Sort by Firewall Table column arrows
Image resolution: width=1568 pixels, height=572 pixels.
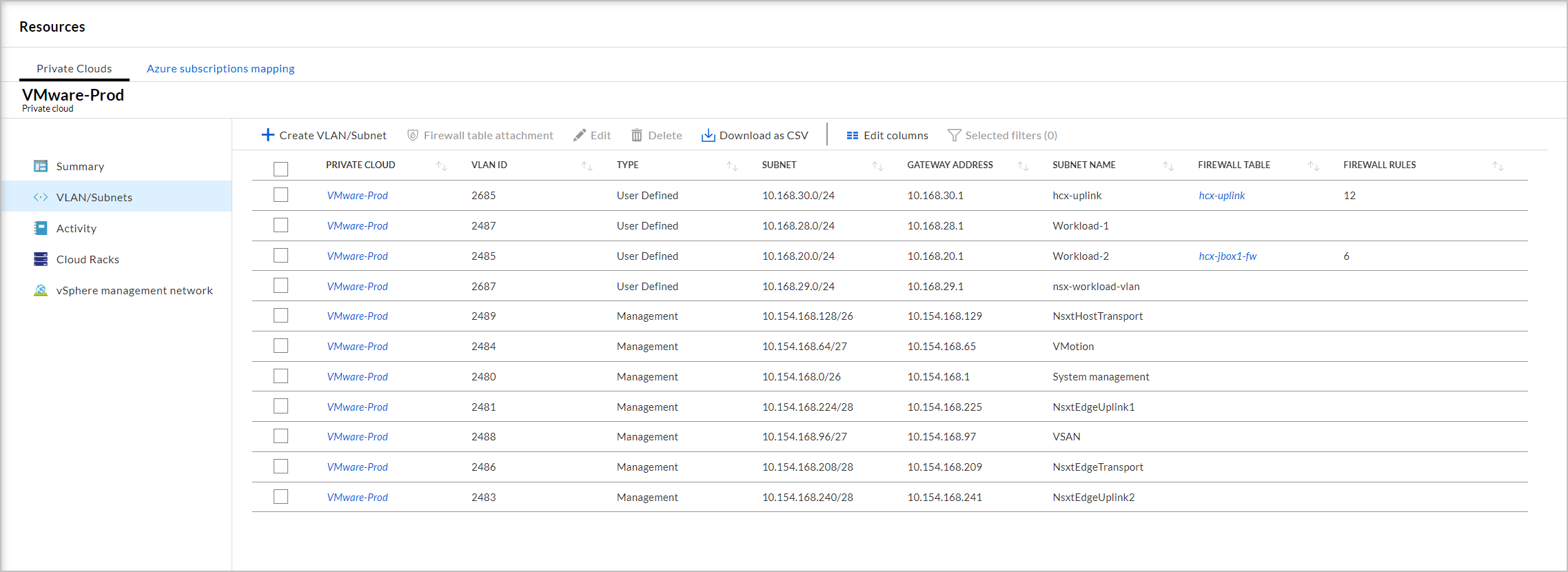point(1314,166)
